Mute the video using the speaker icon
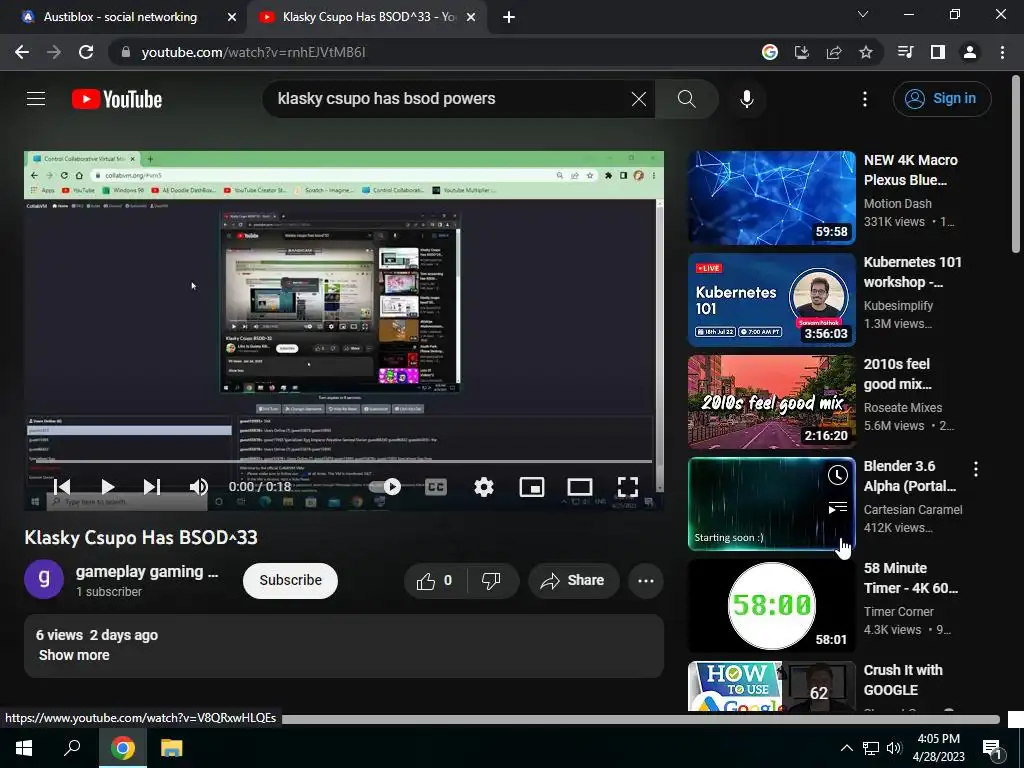 pyautogui.click(x=199, y=487)
